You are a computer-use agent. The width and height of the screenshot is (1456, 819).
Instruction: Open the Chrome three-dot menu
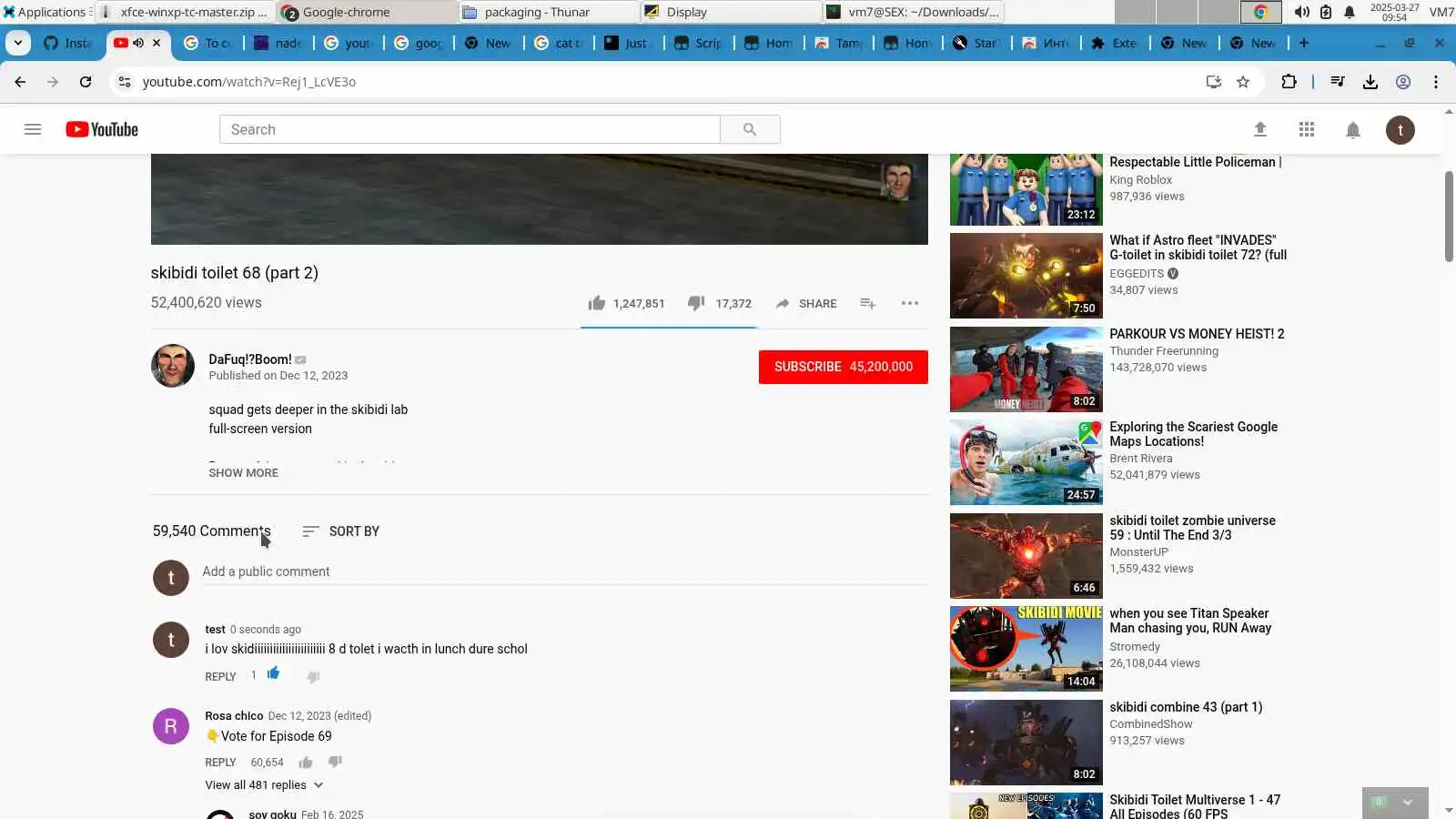(x=1436, y=82)
